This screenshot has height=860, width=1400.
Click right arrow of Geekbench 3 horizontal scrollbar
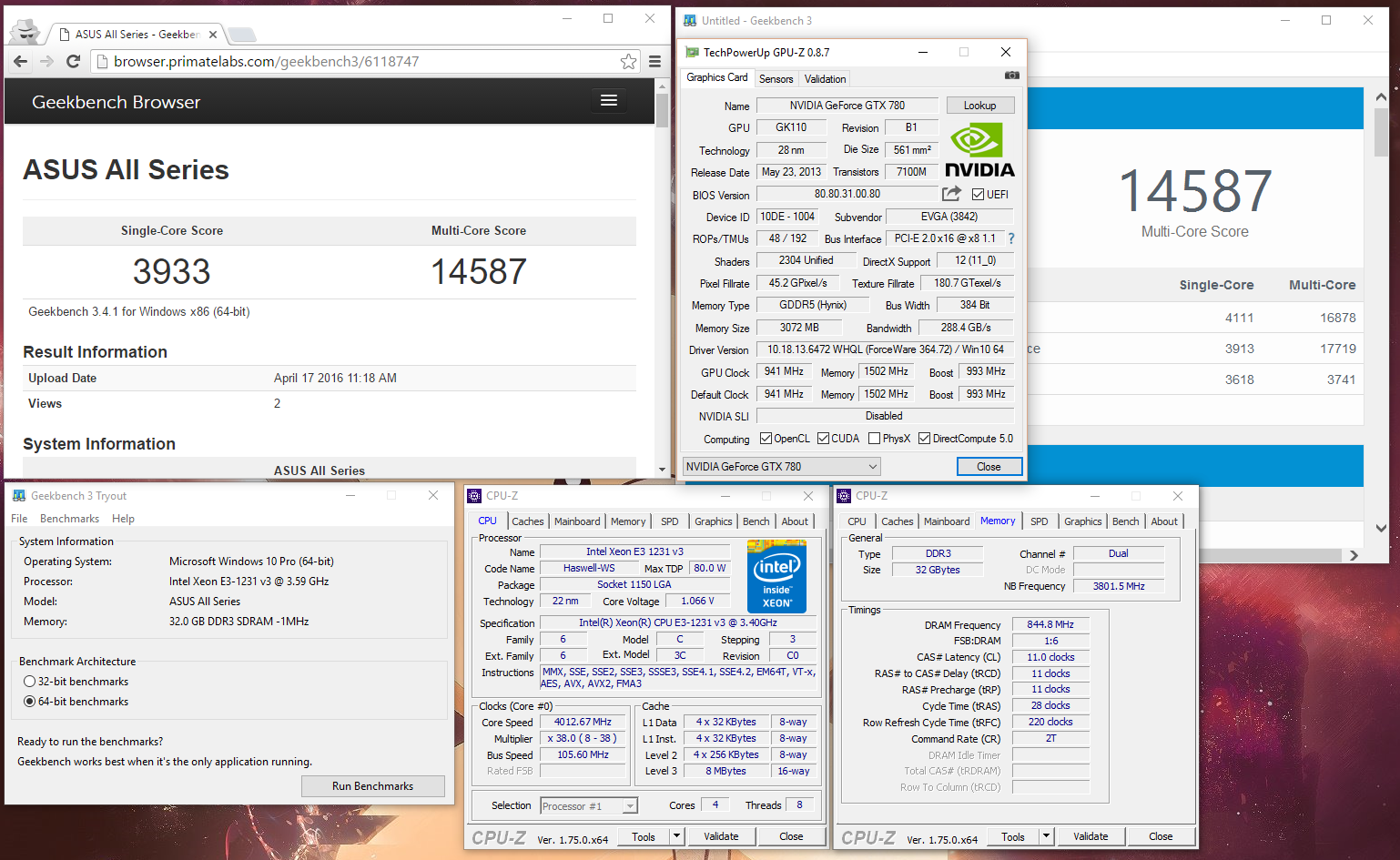(x=1354, y=555)
